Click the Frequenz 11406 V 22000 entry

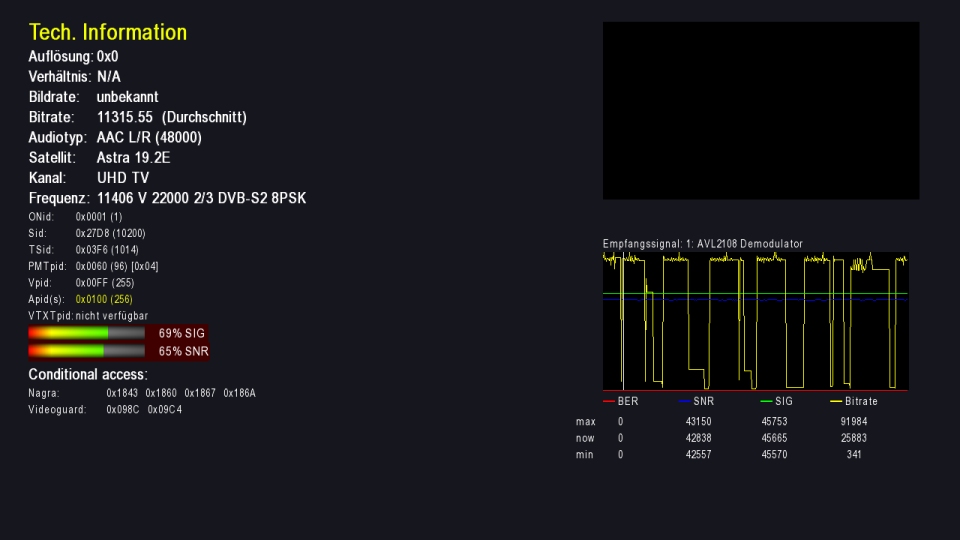[x=201, y=198]
